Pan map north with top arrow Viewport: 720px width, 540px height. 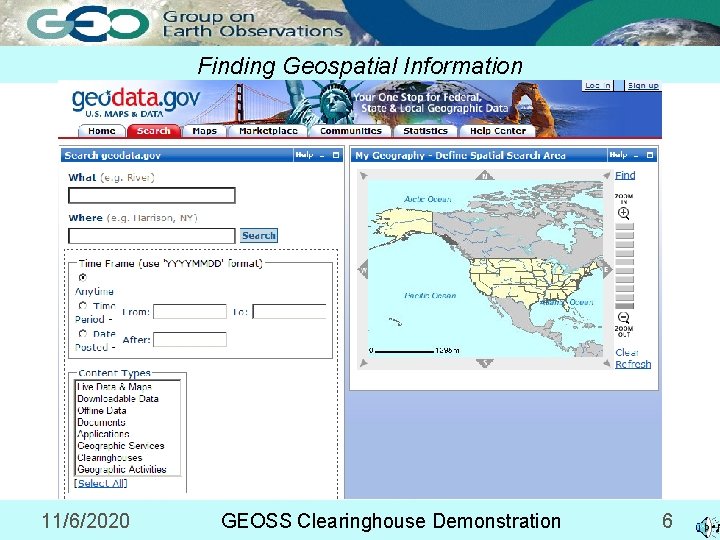click(484, 175)
